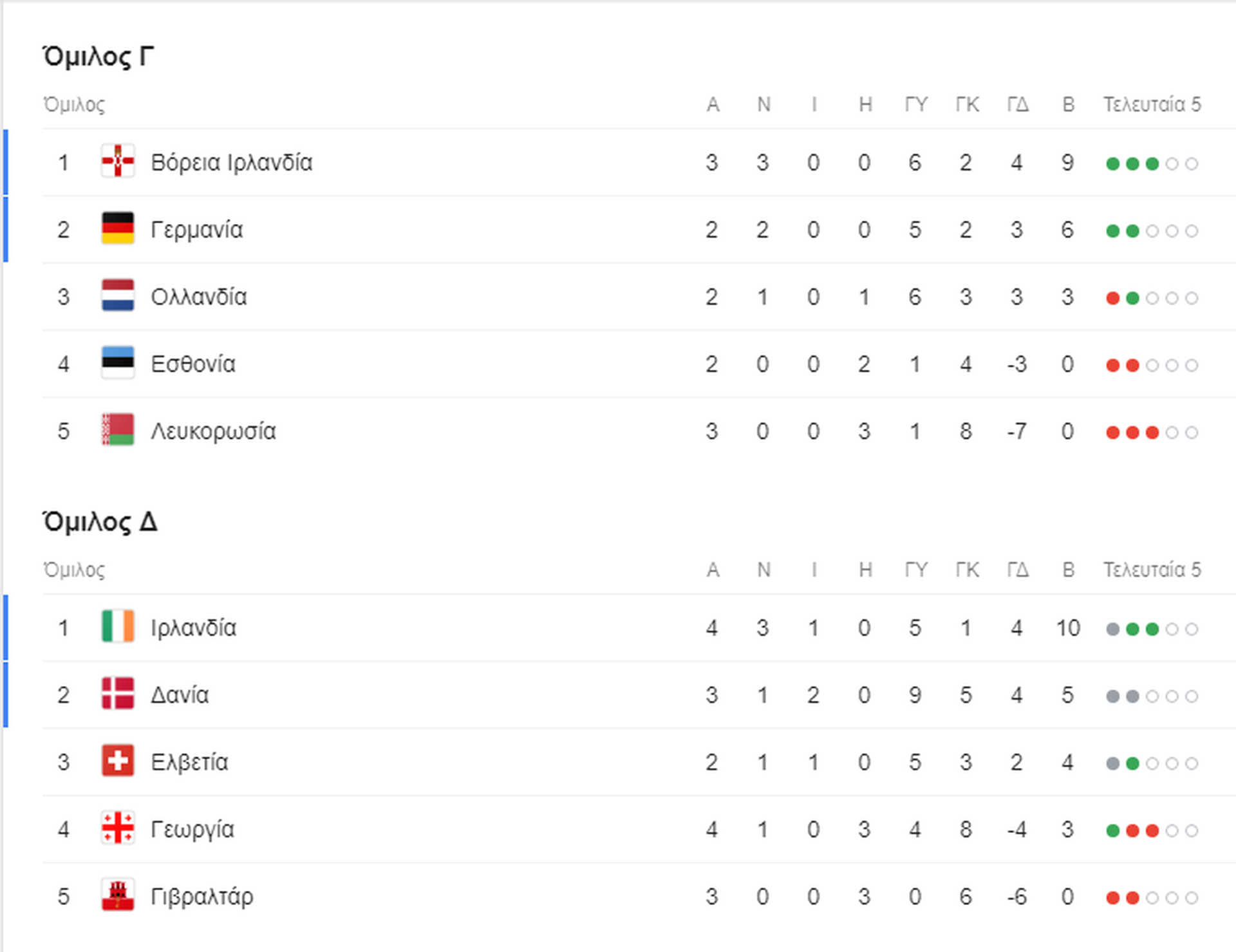1236x952 pixels.
Task: Click the Estonia flag icon
Action: 118,362
